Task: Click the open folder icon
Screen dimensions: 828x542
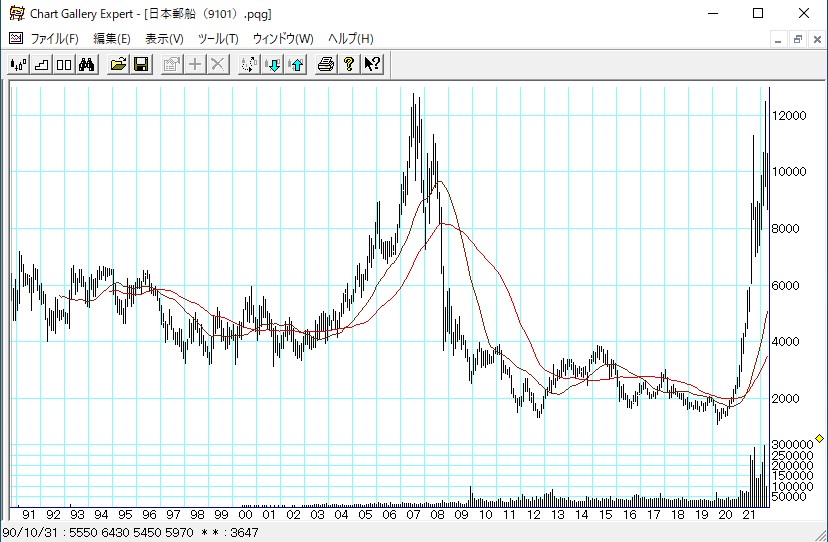Action: (x=118, y=65)
